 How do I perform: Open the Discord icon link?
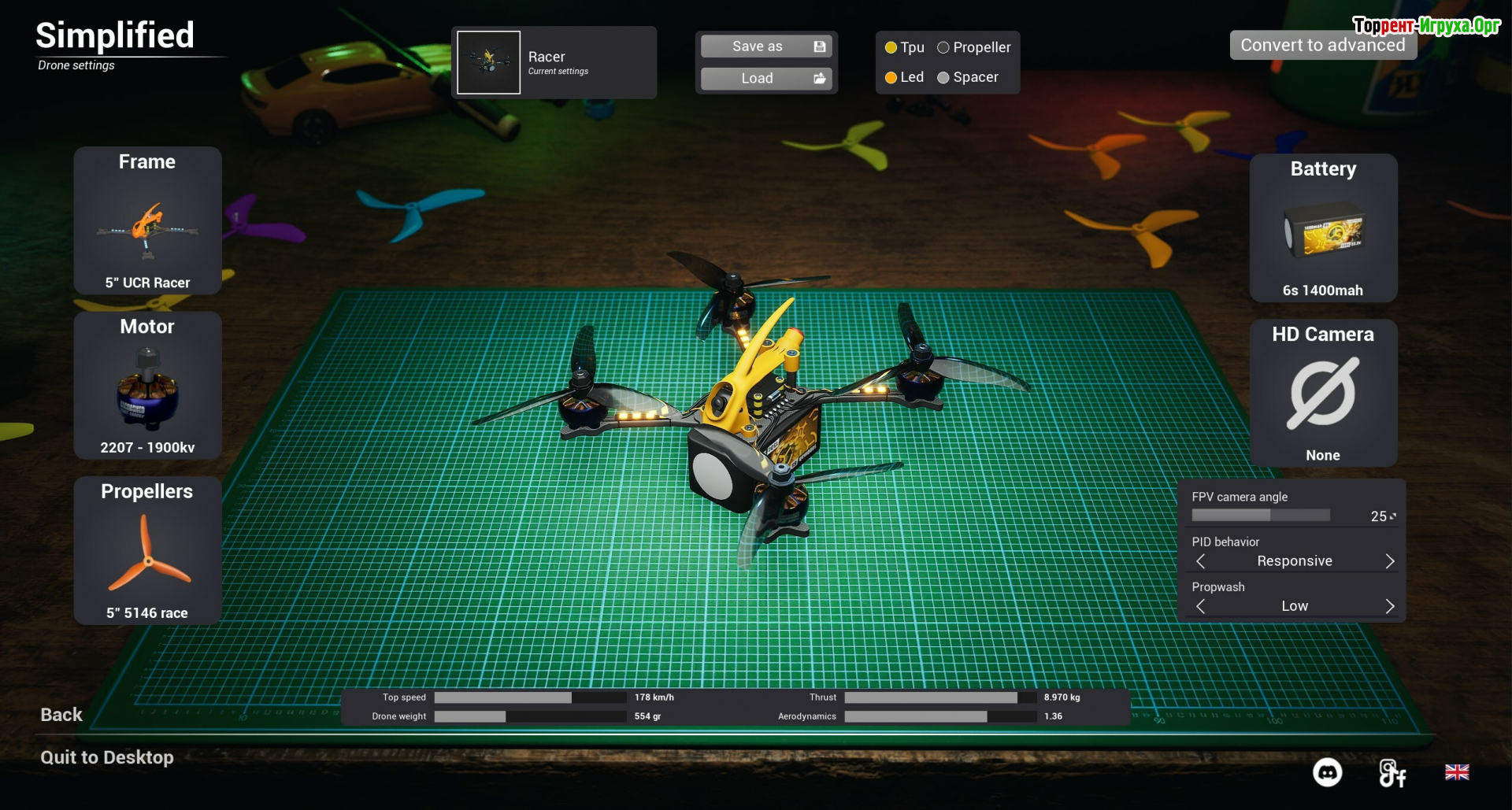click(1327, 772)
